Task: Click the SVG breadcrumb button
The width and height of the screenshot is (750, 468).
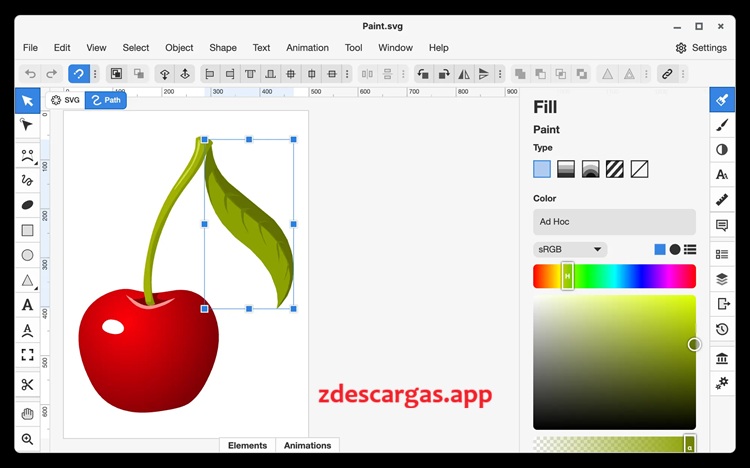Action: [x=66, y=100]
